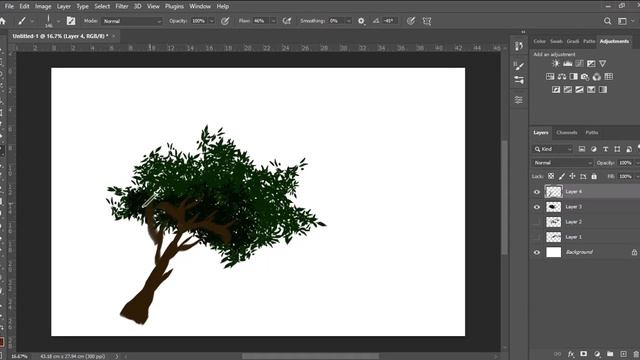Select Layer 1 thumbnail
640x360 pixels.
pos(553,237)
